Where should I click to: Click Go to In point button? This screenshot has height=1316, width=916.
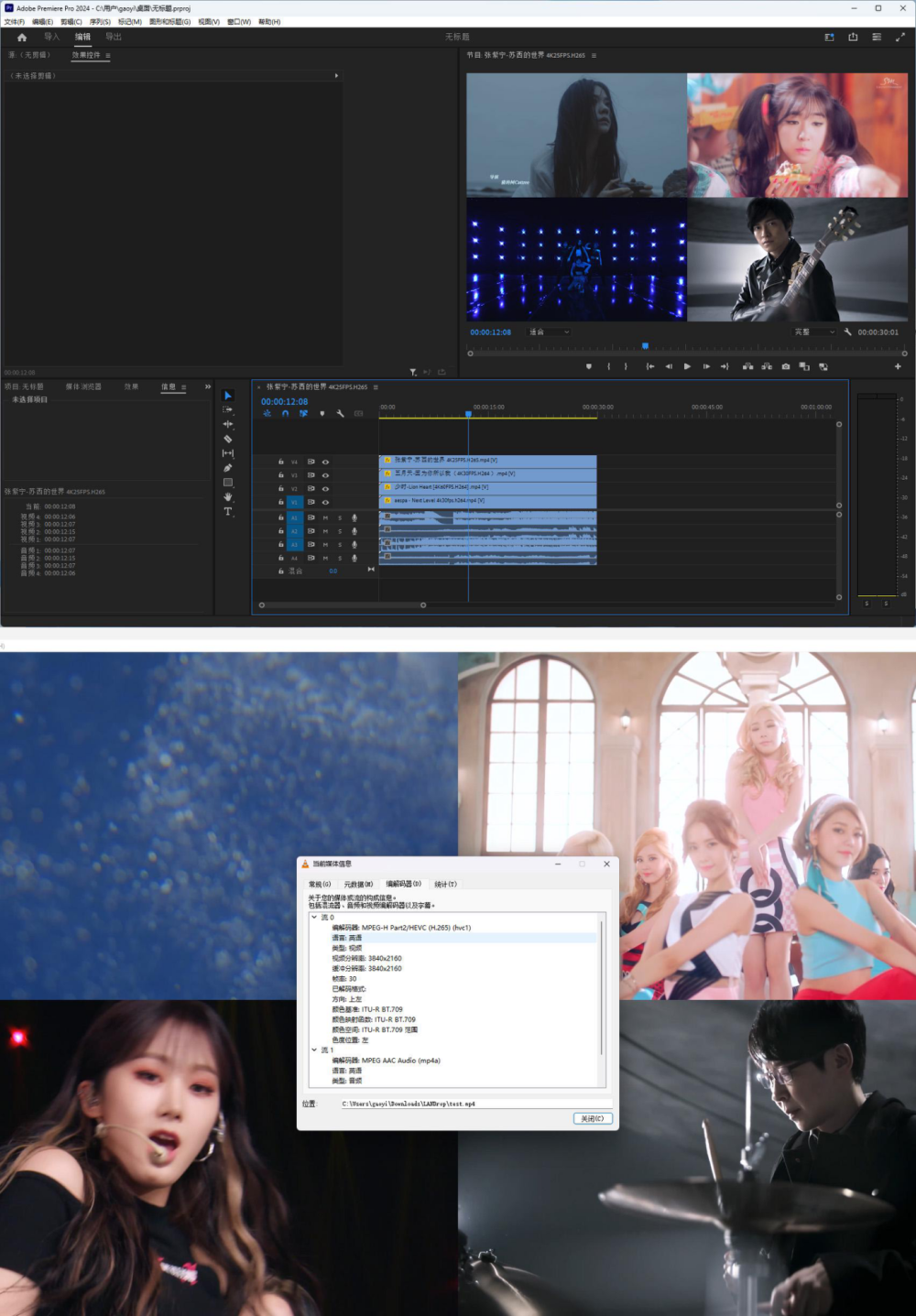click(650, 366)
